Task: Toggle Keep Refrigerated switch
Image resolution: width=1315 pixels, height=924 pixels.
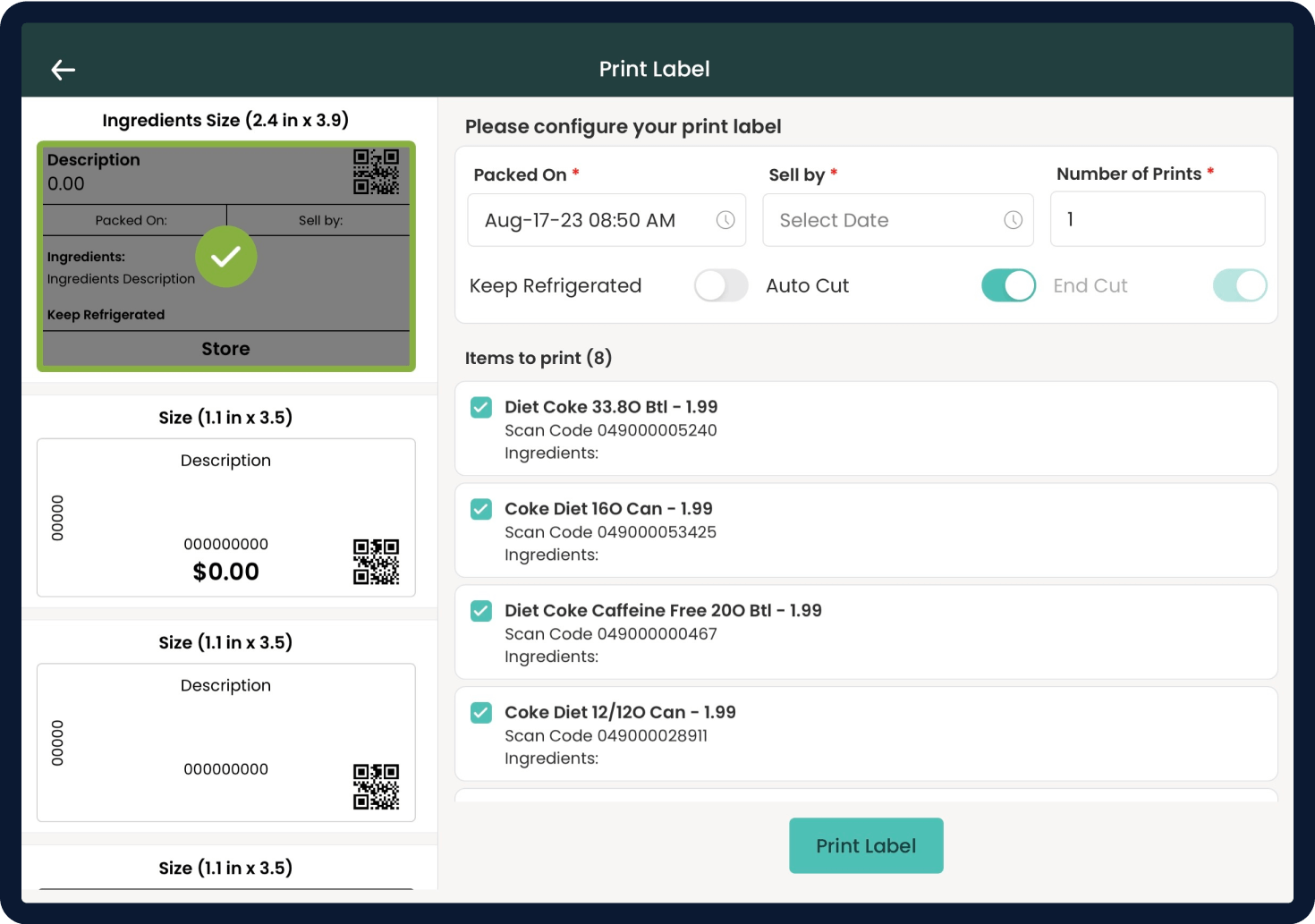Action: point(721,286)
